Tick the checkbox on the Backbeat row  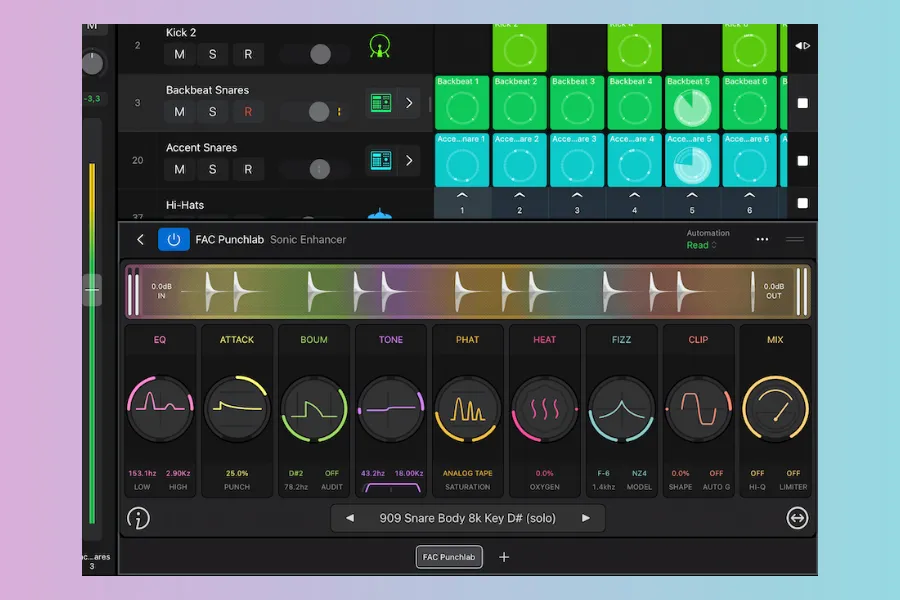click(802, 103)
